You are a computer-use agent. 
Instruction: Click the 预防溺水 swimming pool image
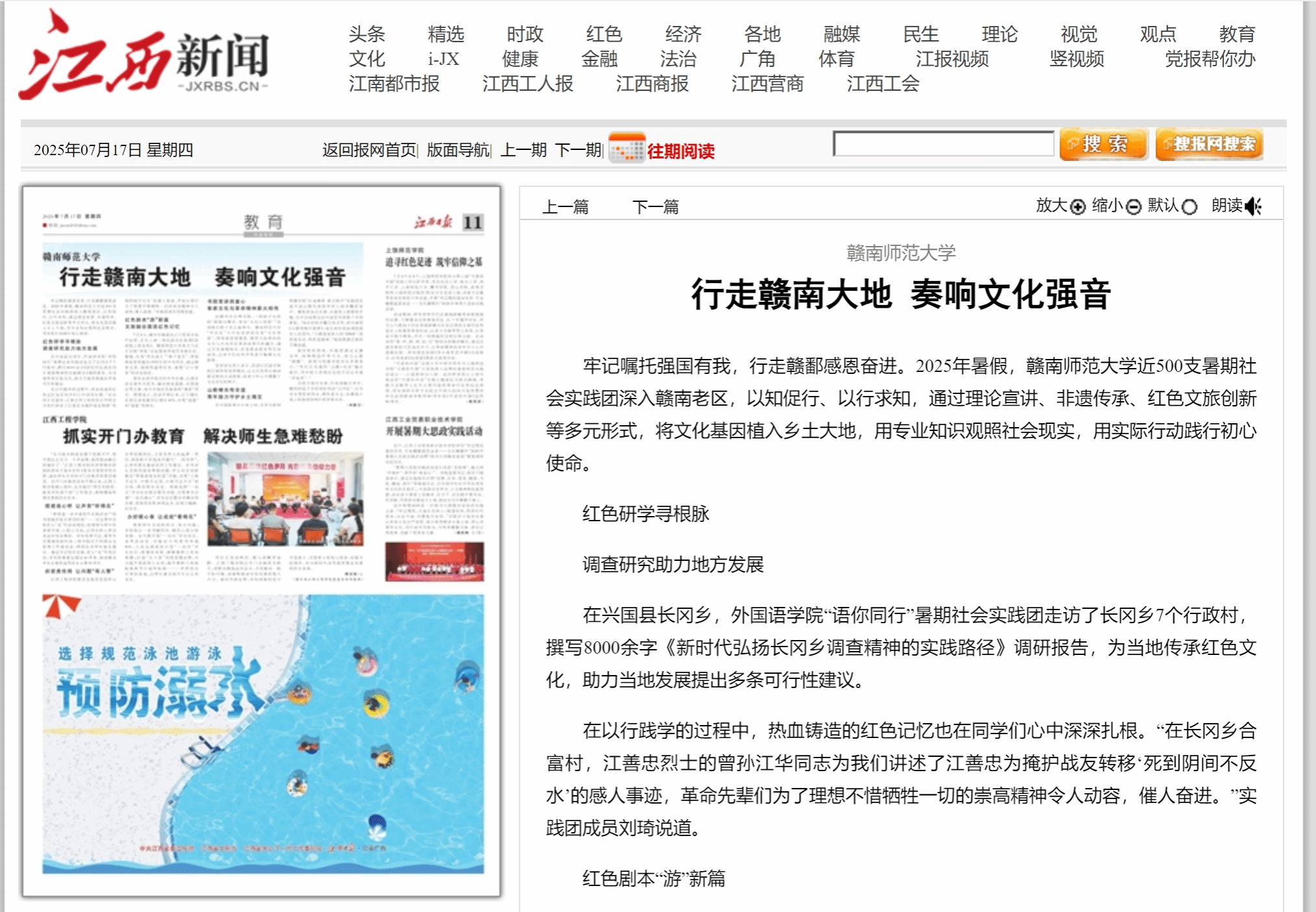click(x=263, y=733)
